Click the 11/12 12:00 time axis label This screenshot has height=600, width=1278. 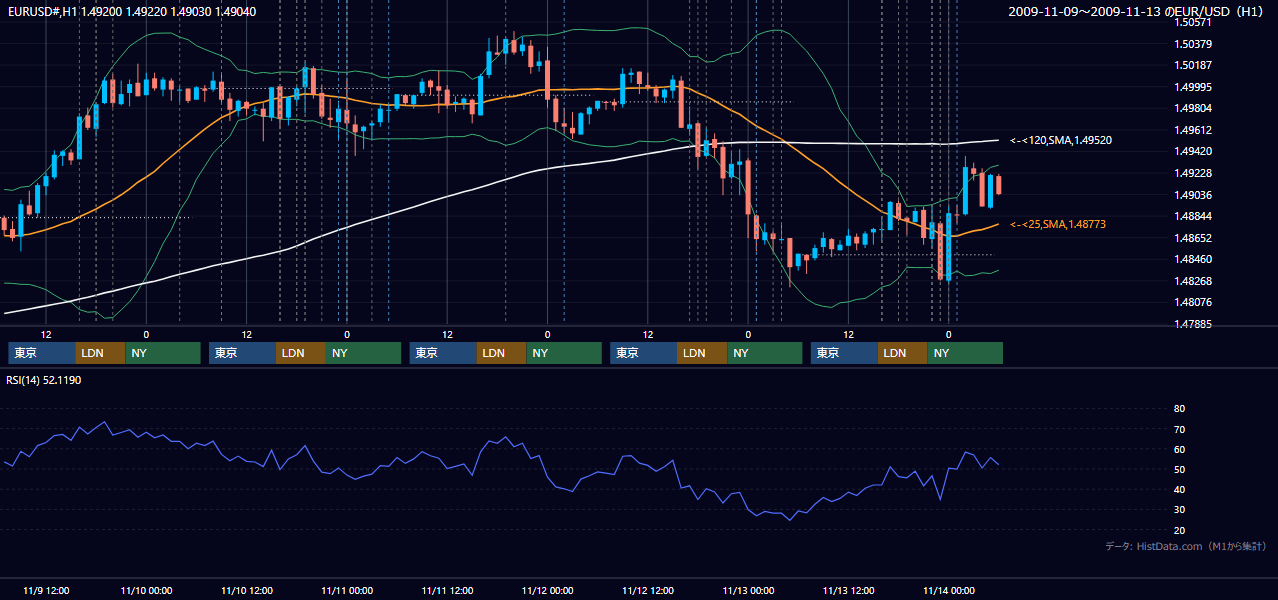pos(648,590)
